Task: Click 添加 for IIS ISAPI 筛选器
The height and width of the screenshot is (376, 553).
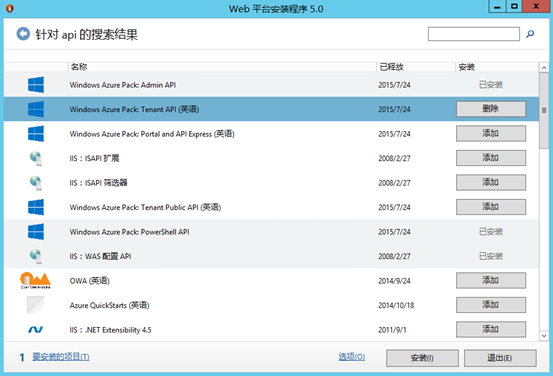Action: [x=491, y=182]
